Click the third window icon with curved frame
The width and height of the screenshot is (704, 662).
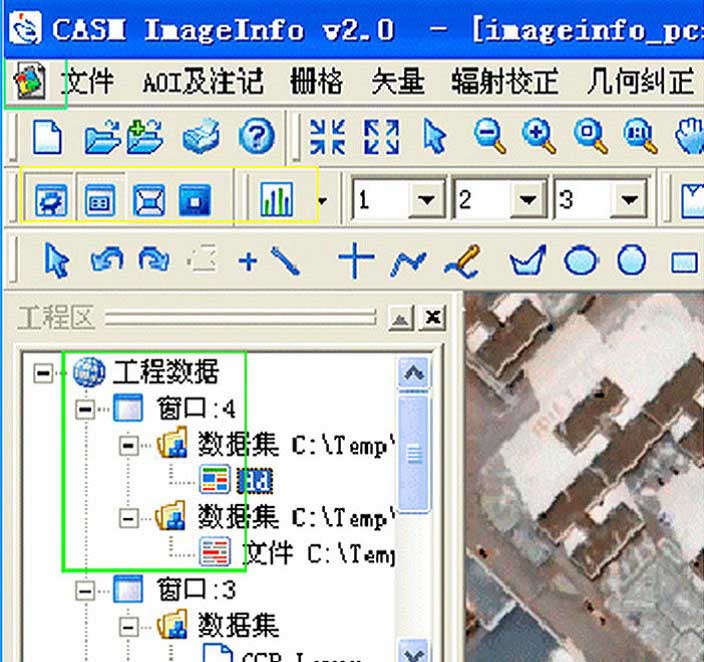(x=149, y=200)
